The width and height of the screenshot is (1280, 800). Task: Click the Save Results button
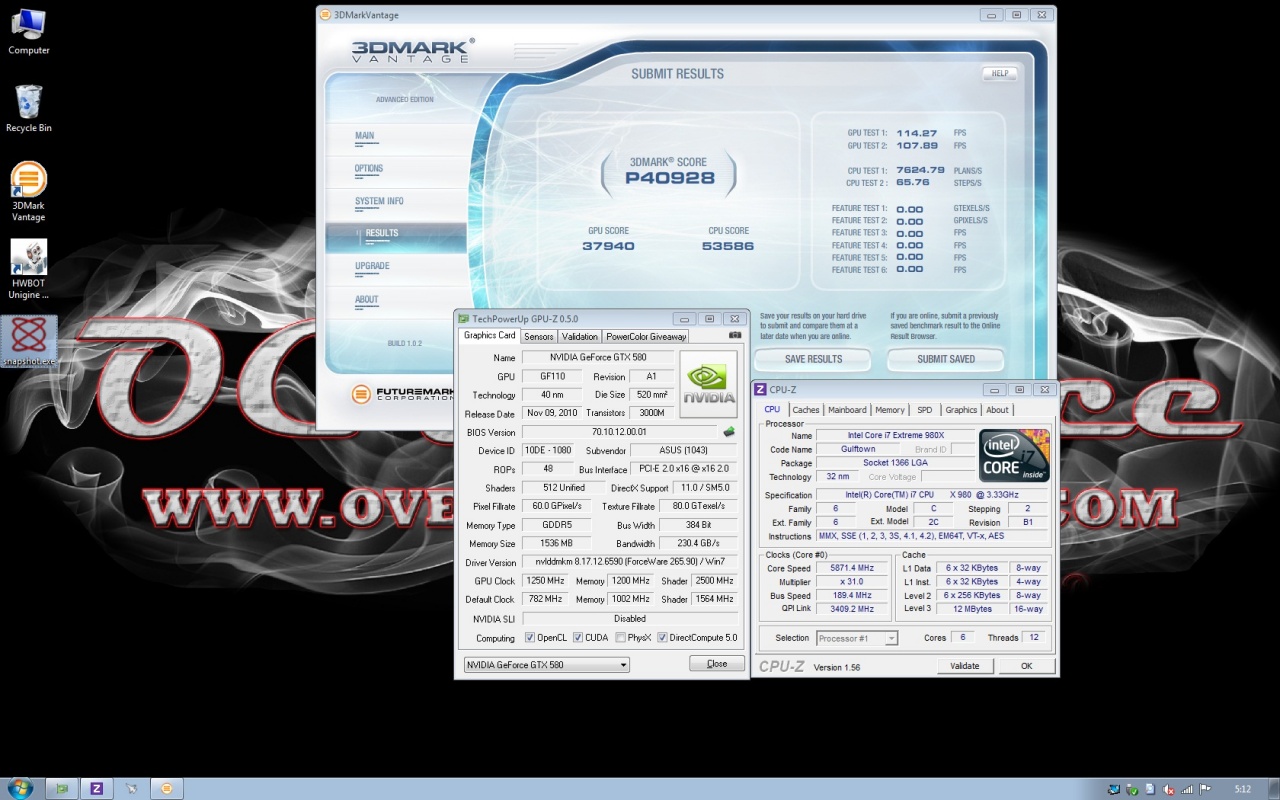click(812, 359)
